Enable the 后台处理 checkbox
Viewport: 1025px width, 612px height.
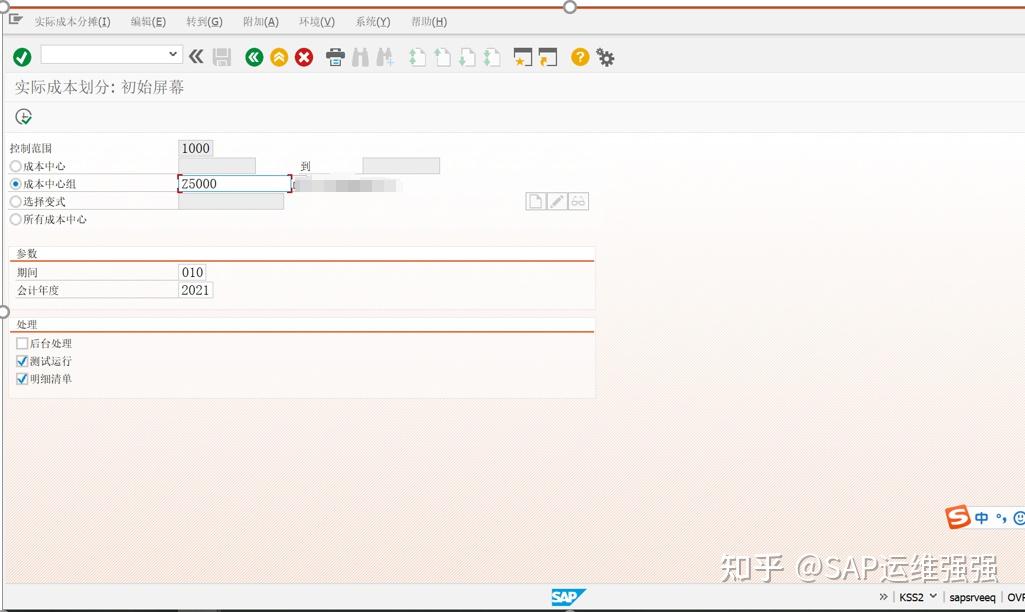click(x=21, y=343)
